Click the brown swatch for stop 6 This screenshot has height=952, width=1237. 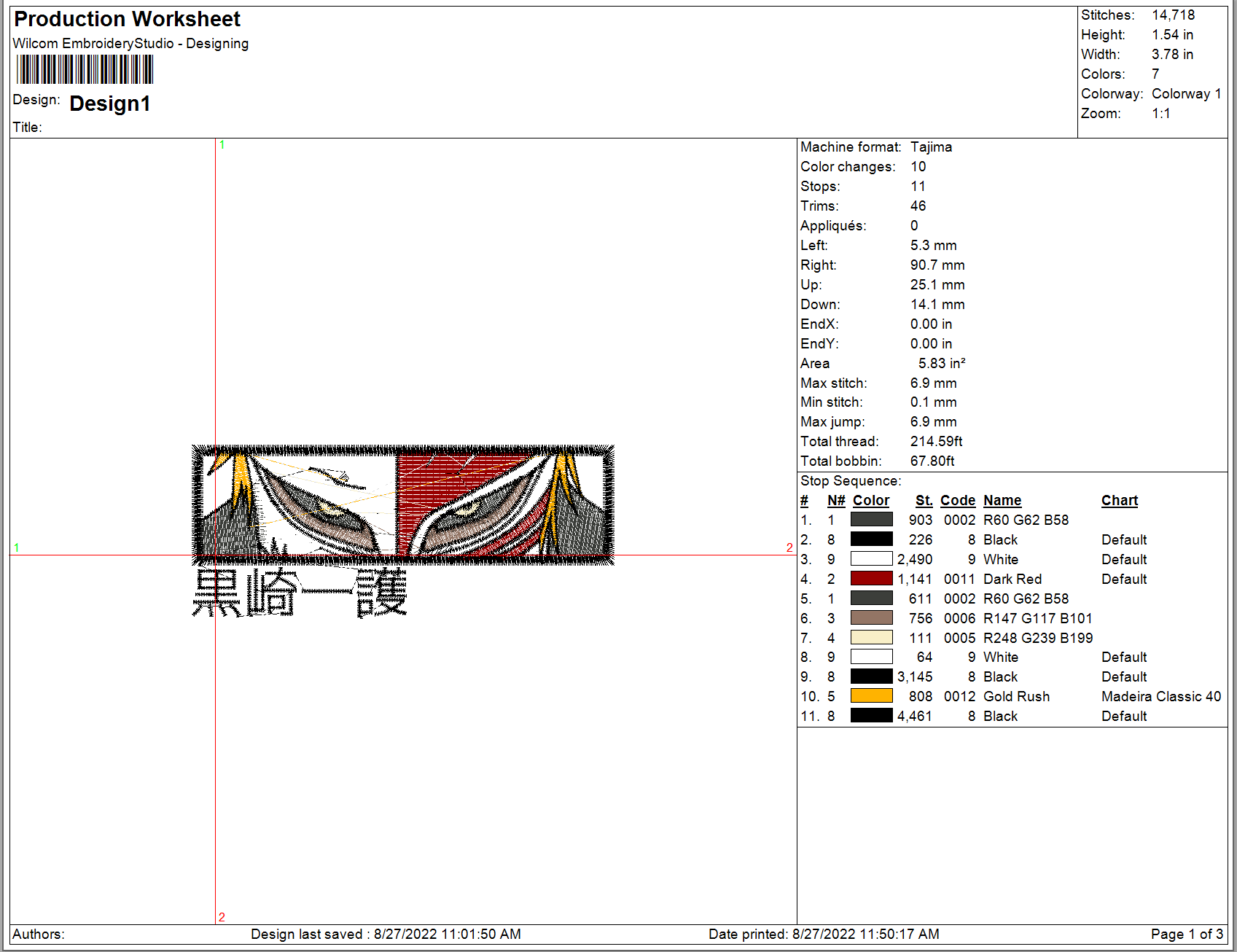tap(871, 617)
